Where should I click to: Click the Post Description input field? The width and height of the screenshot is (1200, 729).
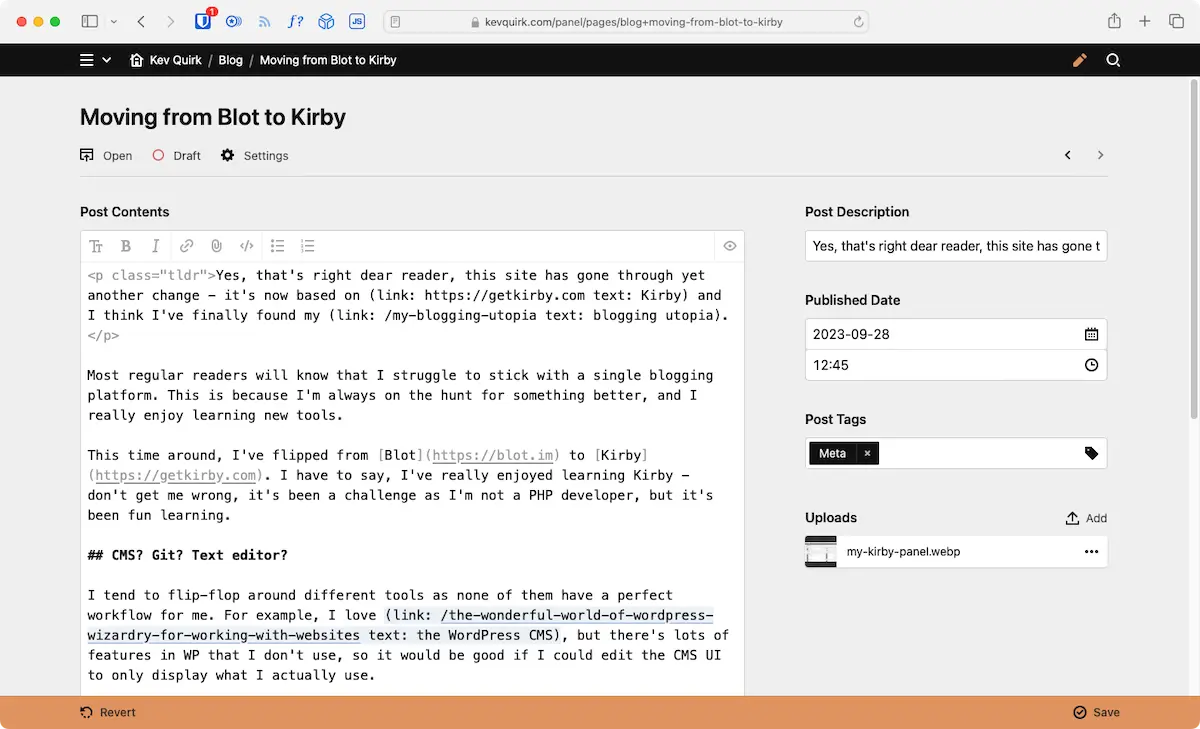[x=955, y=246]
